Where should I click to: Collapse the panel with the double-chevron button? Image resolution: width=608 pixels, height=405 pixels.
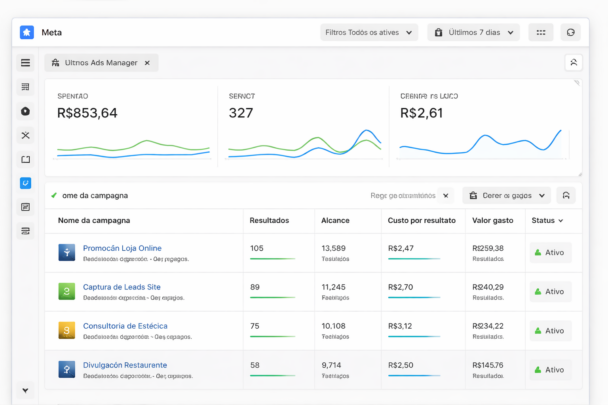tap(573, 63)
